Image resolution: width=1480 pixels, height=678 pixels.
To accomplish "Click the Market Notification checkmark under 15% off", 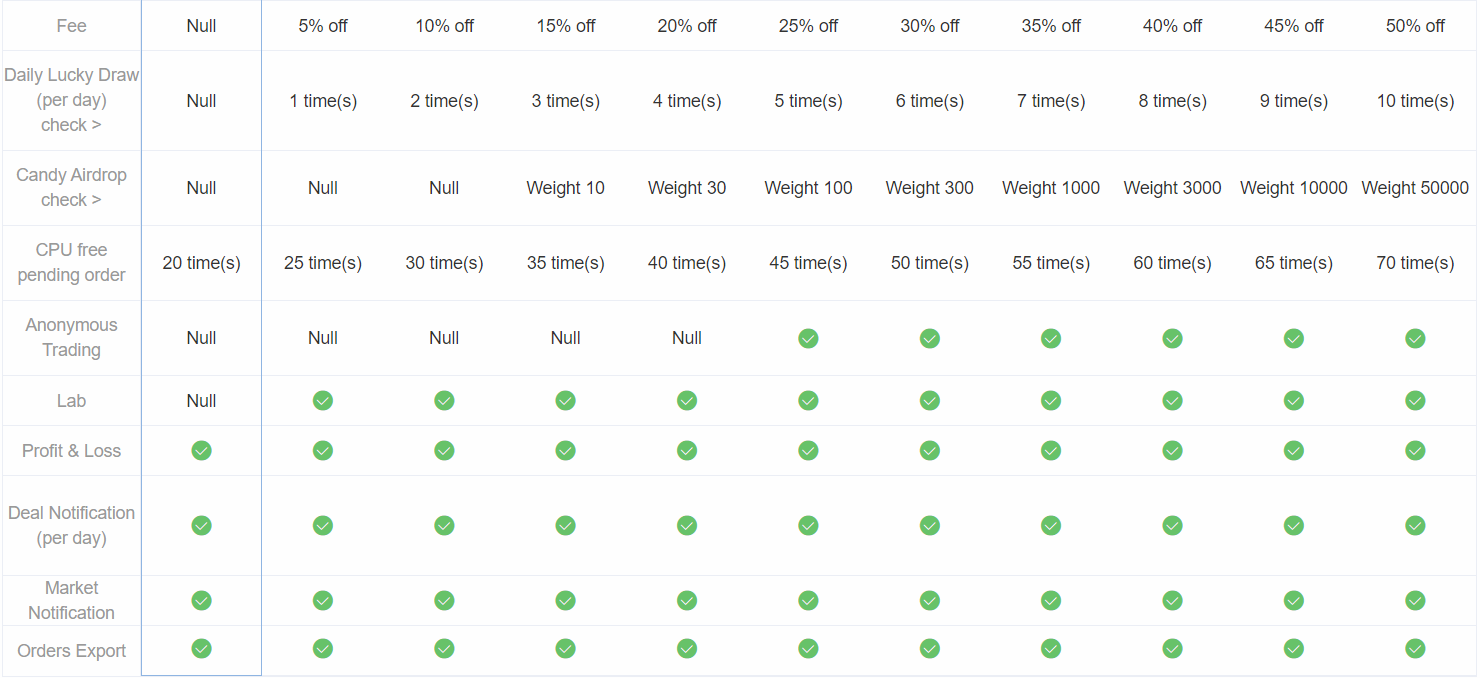I will 565,600.
